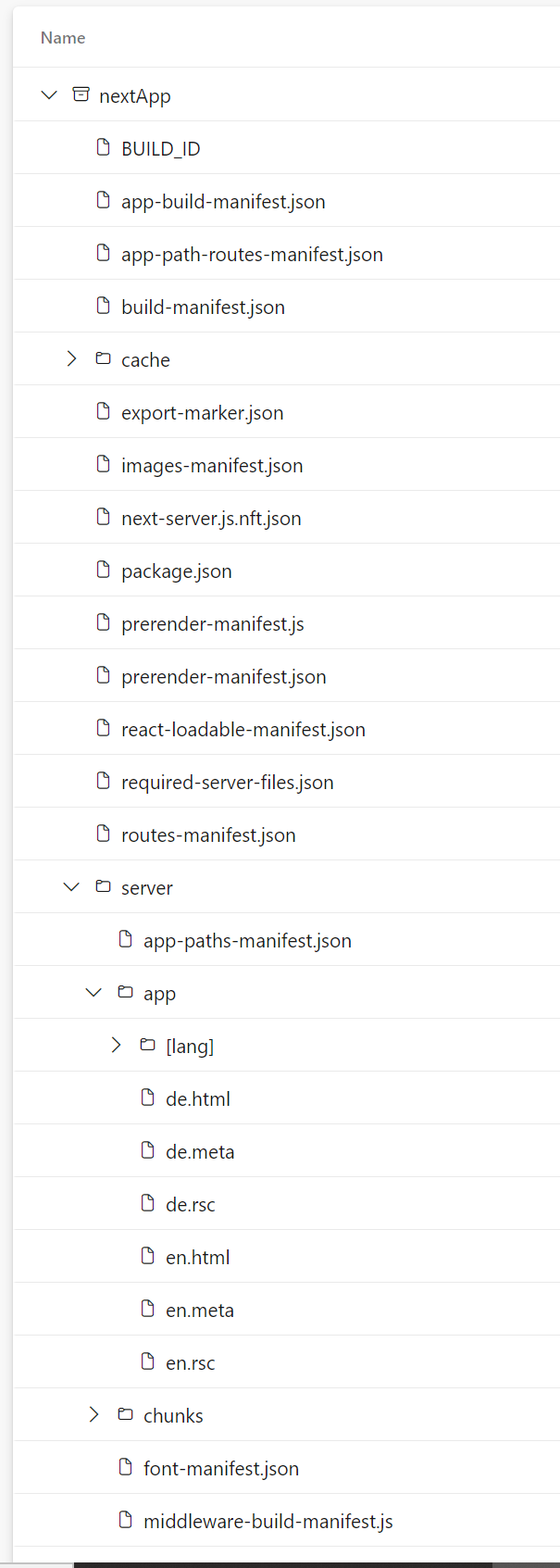Click the file icon beside package.json
Screen dimensions: 560x1568
(103, 569)
